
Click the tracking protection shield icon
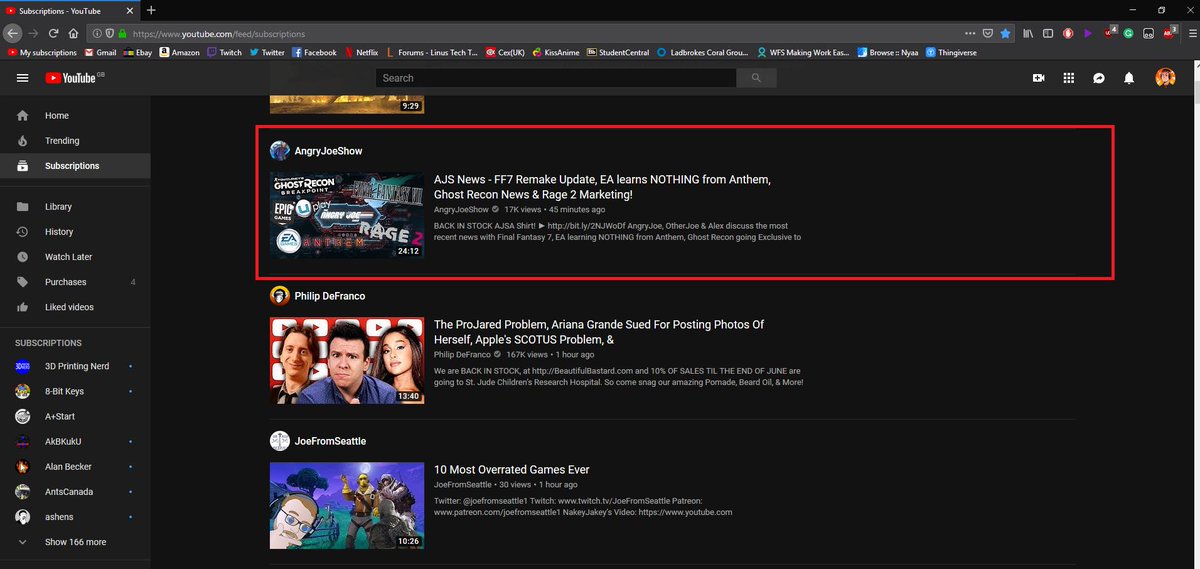(x=109, y=33)
